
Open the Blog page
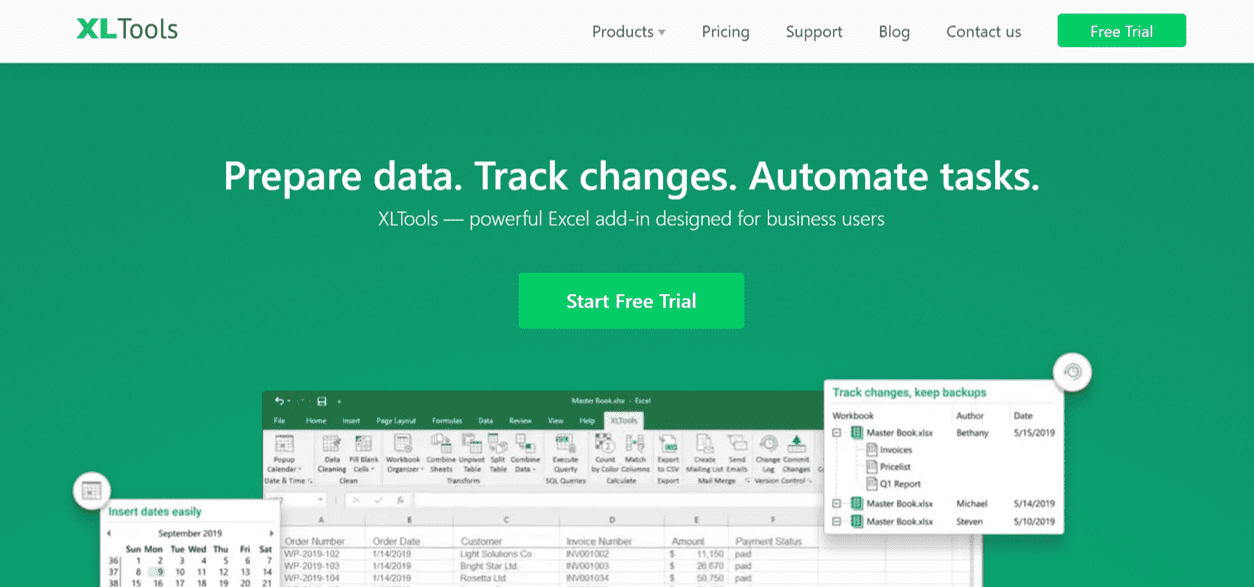coord(894,32)
